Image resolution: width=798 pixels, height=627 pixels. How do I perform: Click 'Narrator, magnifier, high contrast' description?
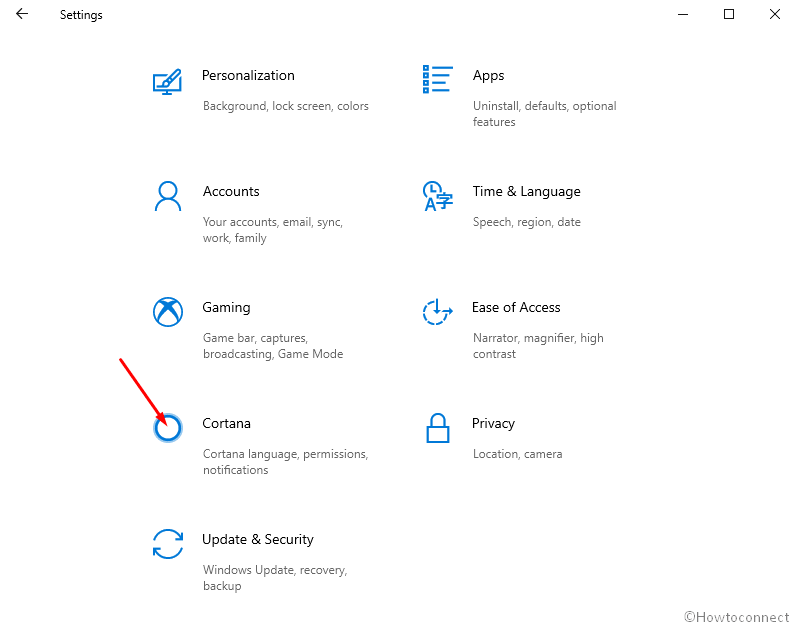pos(538,346)
